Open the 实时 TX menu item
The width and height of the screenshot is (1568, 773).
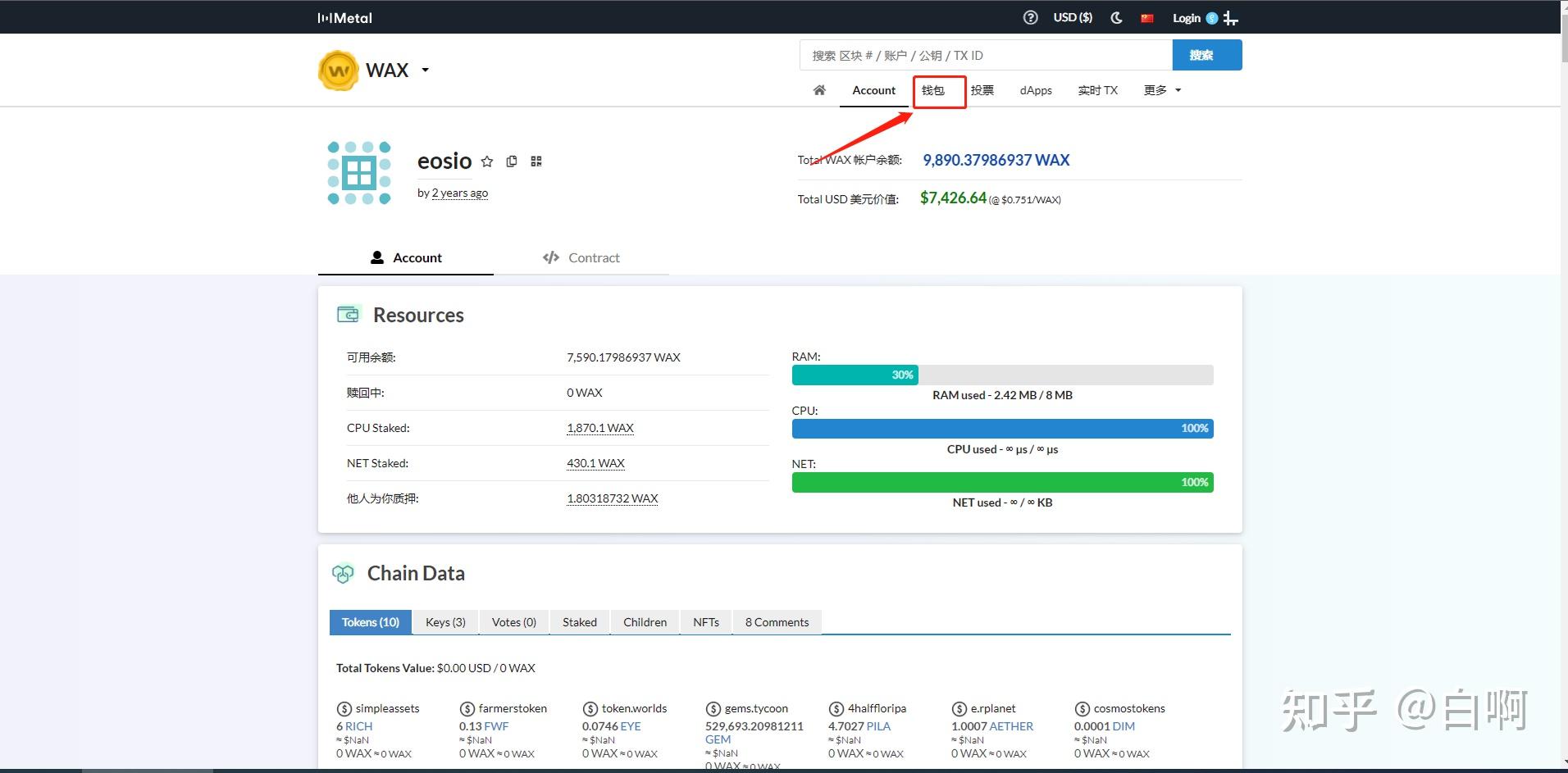pos(1097,90)
